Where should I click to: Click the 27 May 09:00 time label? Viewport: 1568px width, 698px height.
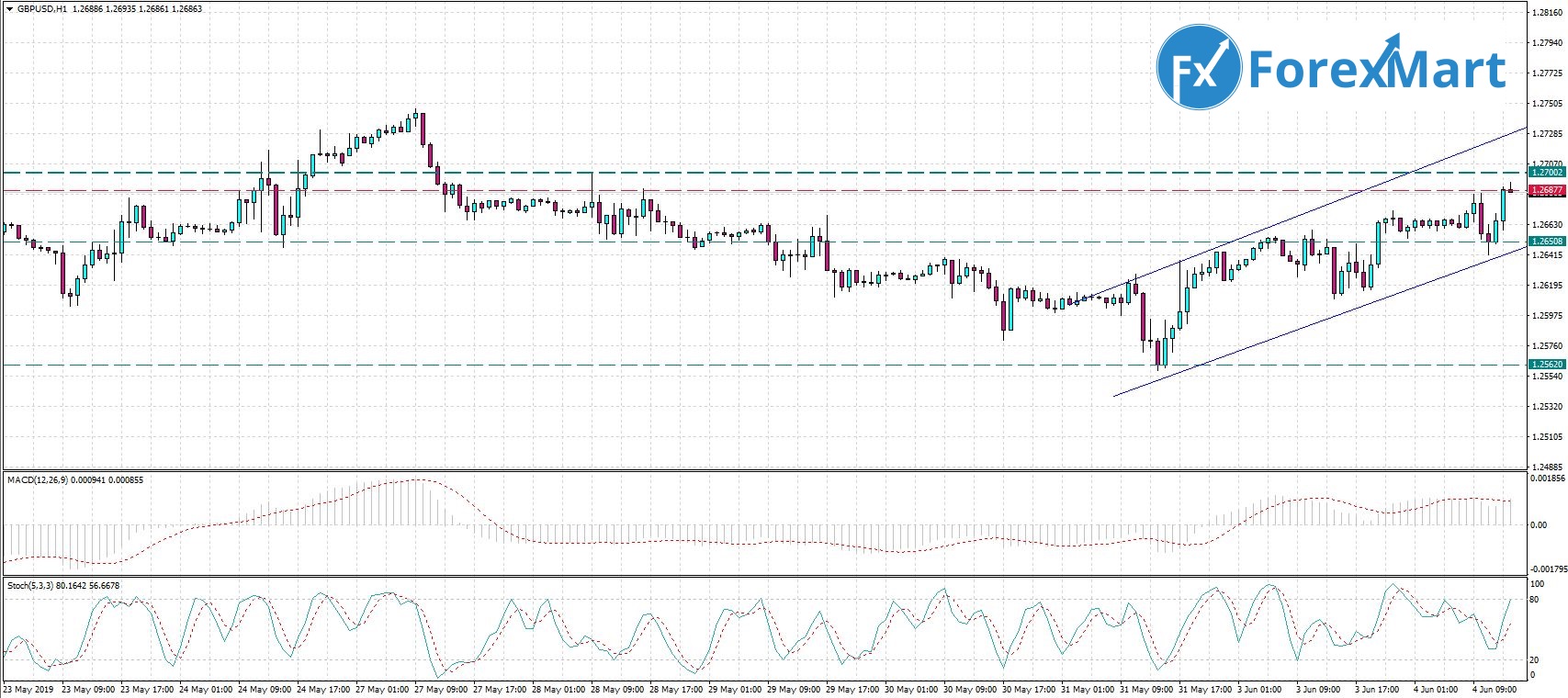click(441, 690)
